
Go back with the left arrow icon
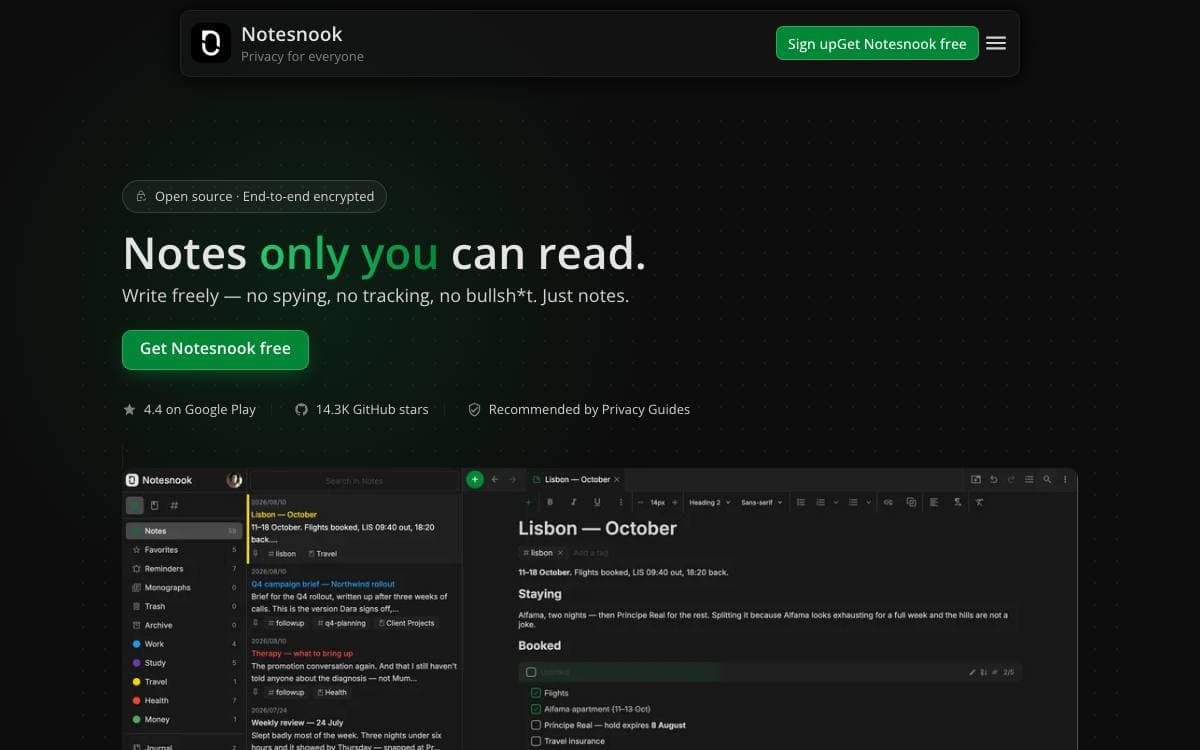[x=494, y=479]
